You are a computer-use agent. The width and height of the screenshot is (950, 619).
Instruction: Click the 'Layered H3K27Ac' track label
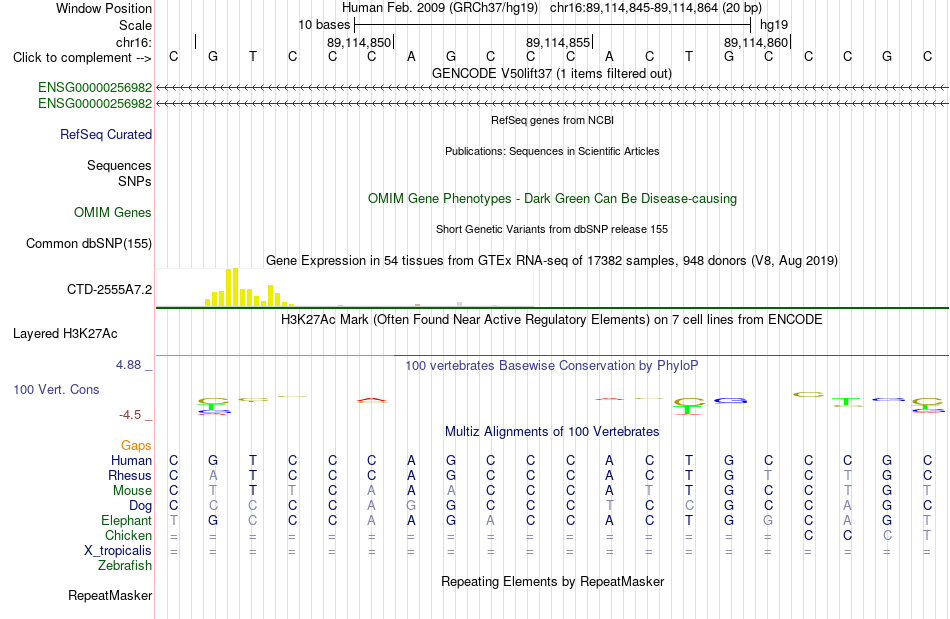click(65, 334)
